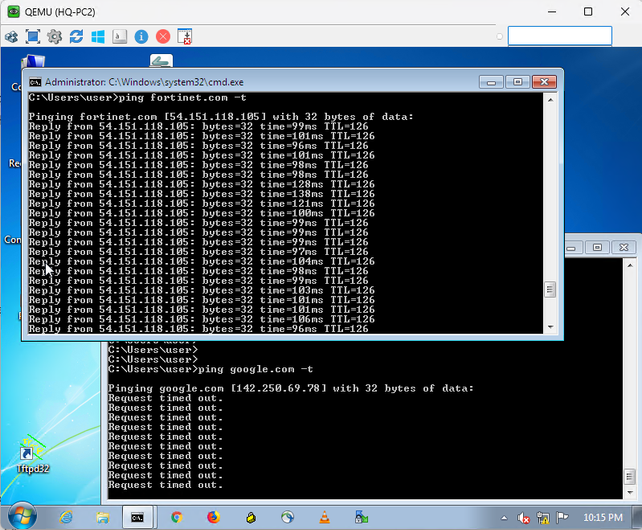Screen dimensions: 642x530
Task: Open the cmd.exe title bar system icon
Action: pos(35,82)
